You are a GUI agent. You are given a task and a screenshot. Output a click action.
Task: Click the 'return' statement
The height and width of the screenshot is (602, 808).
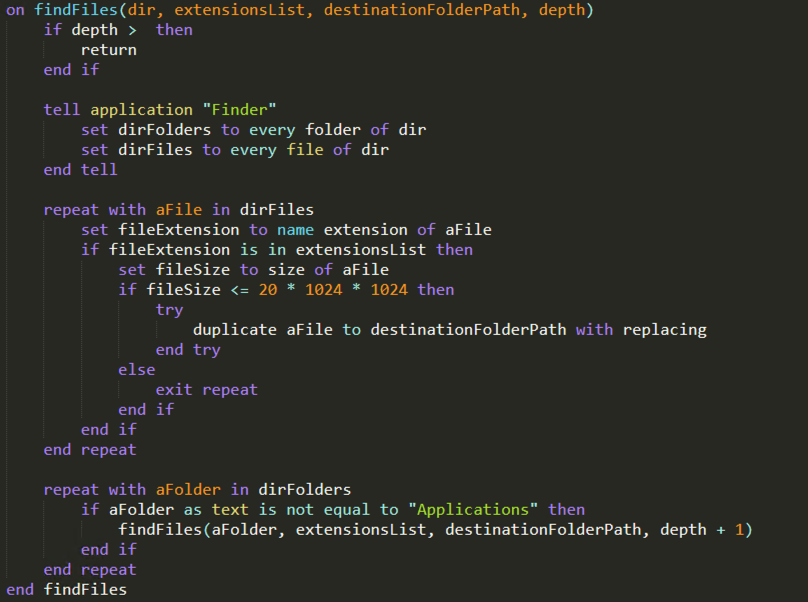click(109, 50)
